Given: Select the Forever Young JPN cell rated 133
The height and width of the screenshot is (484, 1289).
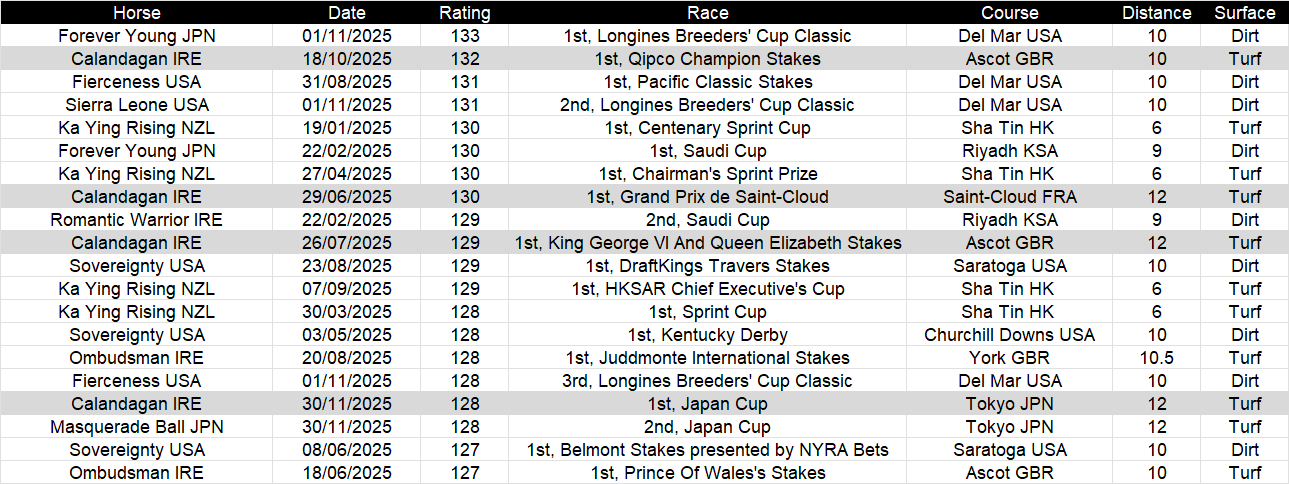Looking at the screenshot, I should click(136, 36).
